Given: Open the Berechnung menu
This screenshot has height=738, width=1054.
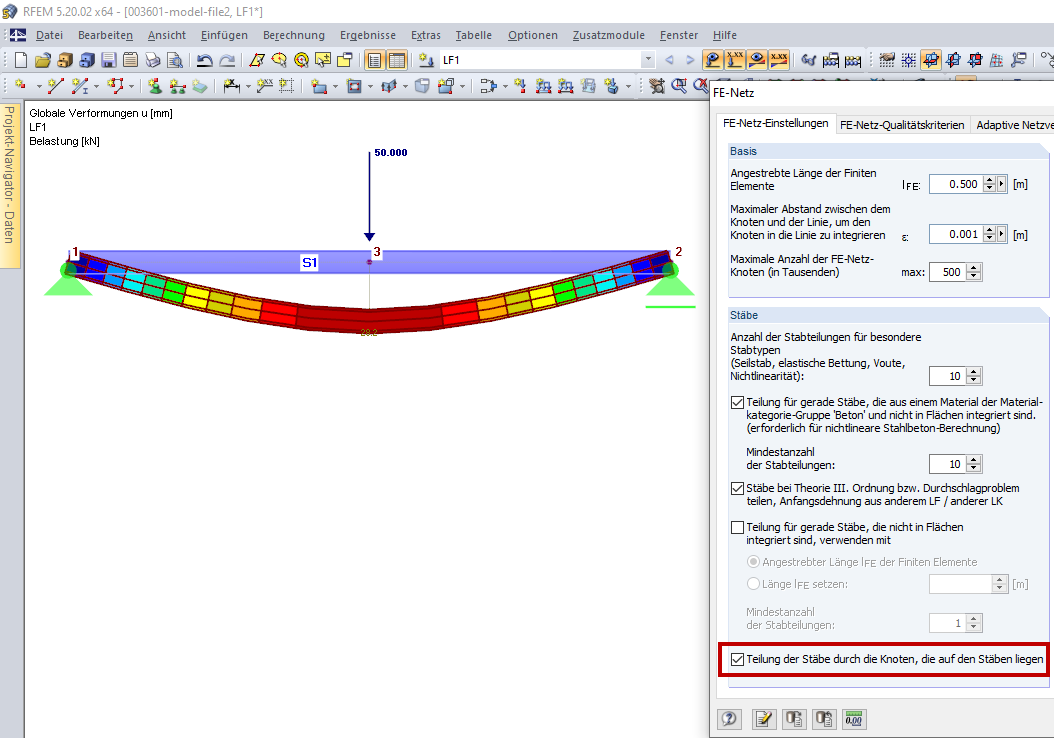Looking at the screenshot, I should [294, 35].
